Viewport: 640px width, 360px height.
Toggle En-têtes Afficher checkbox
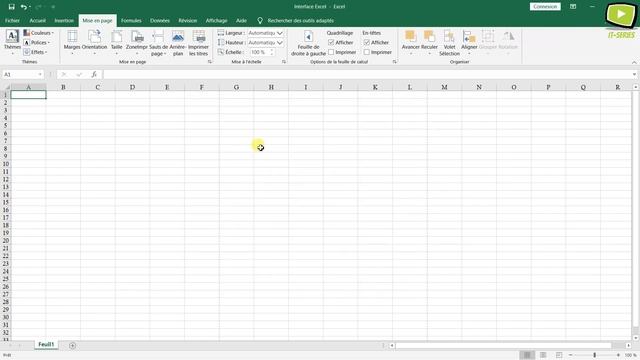tap(367, 42)
